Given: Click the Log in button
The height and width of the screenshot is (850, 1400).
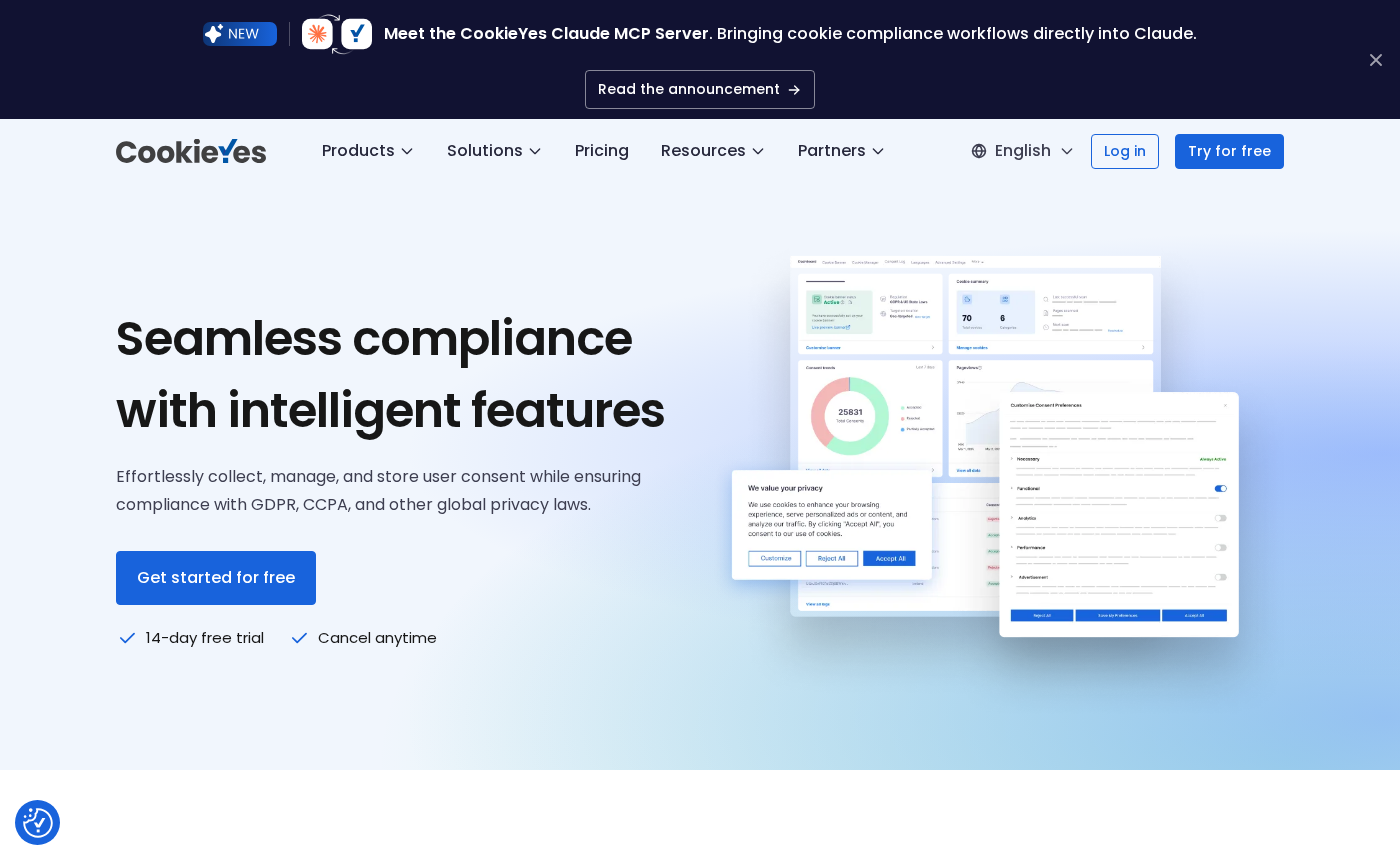Looking at the screenshot, I should [1125, 151].
